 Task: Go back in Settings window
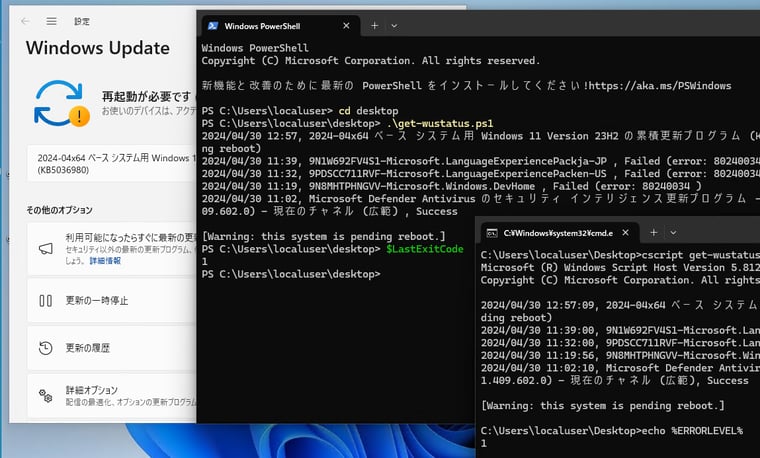click(25, 21)
